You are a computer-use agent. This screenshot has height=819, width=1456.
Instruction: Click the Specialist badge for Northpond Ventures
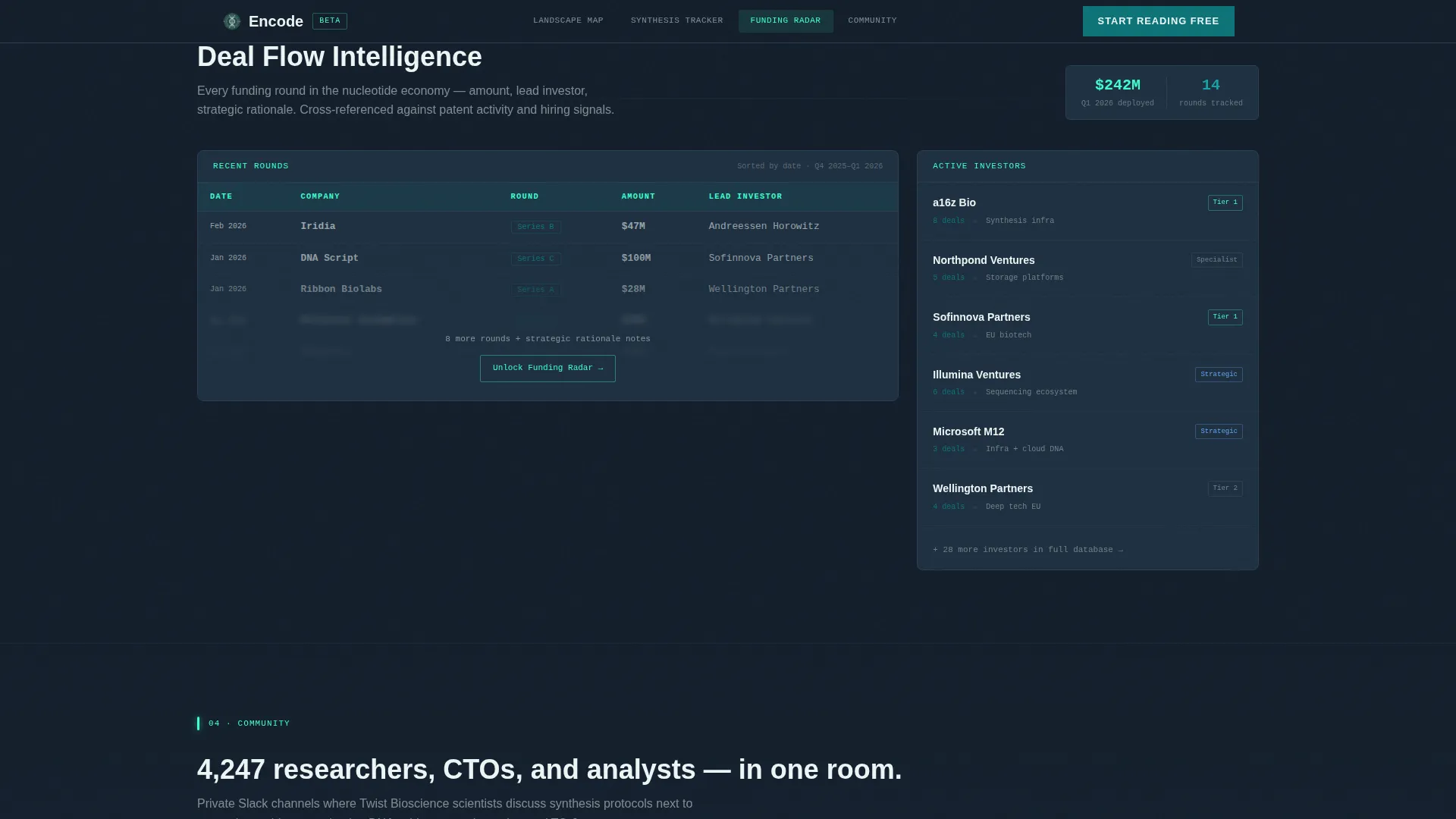point(1216,260)
